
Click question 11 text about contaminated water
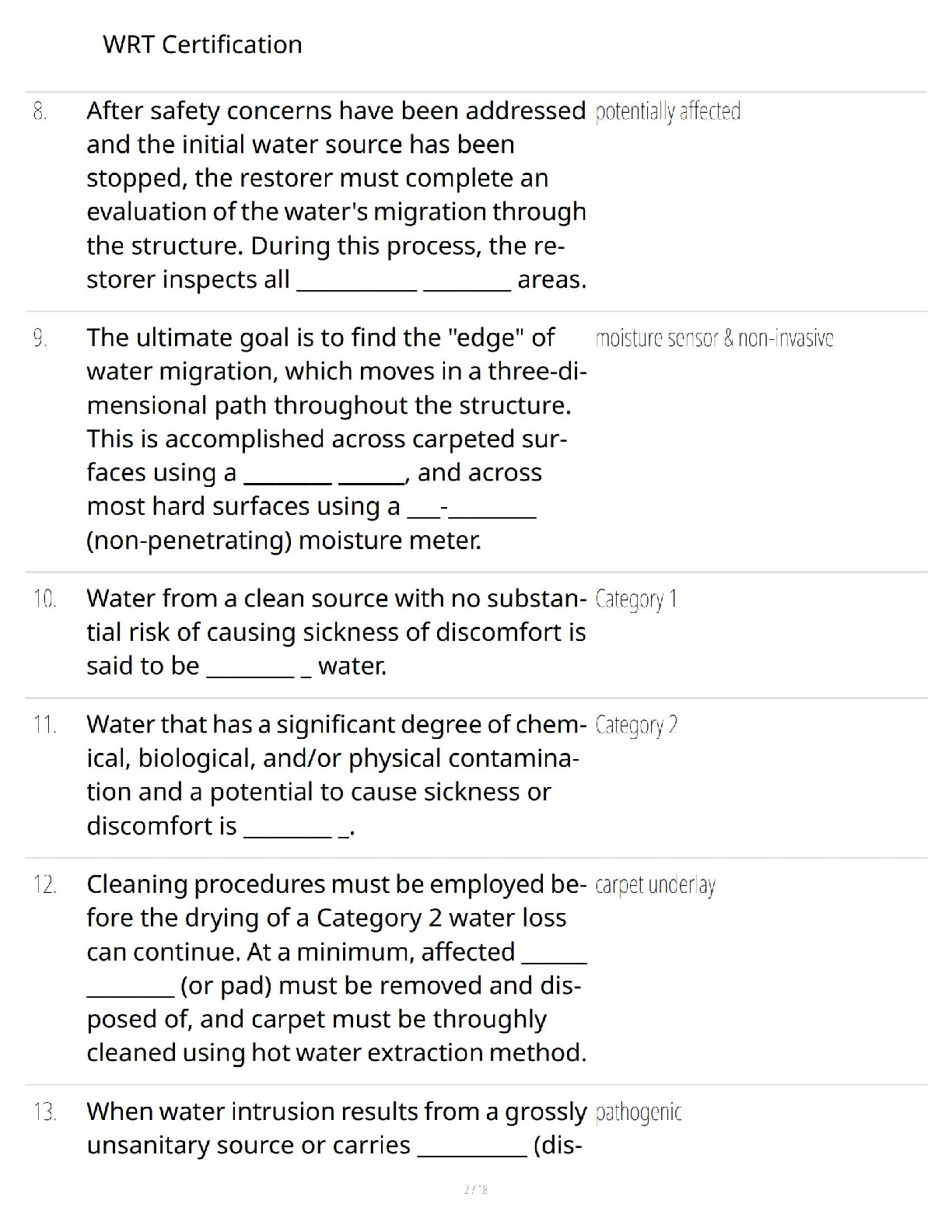click(336, 775)
